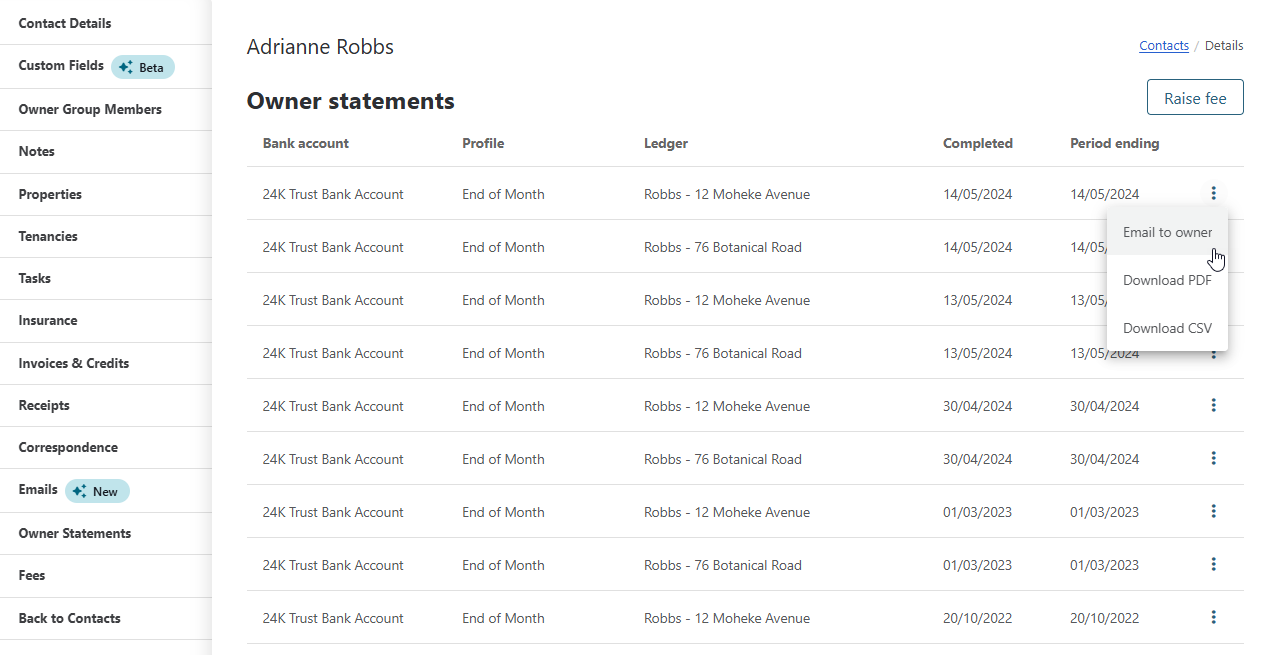Open Correspondence section in sidebar
The width and height of the screenshot is (1278, 655).
[x=68, y=447]
